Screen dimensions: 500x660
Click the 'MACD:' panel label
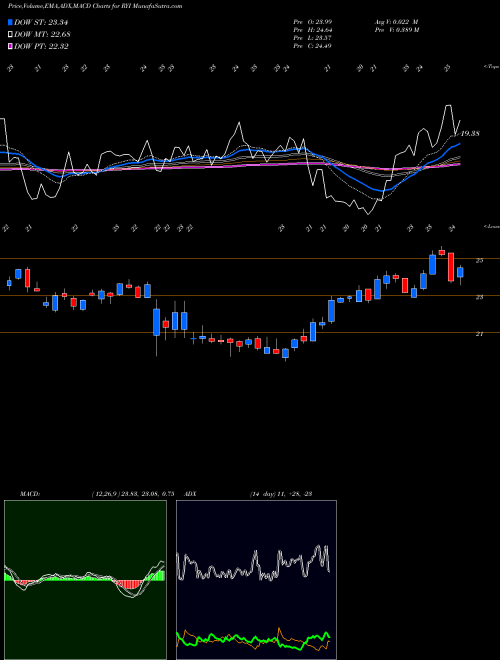pyautogui.click(x=30, y=494)
